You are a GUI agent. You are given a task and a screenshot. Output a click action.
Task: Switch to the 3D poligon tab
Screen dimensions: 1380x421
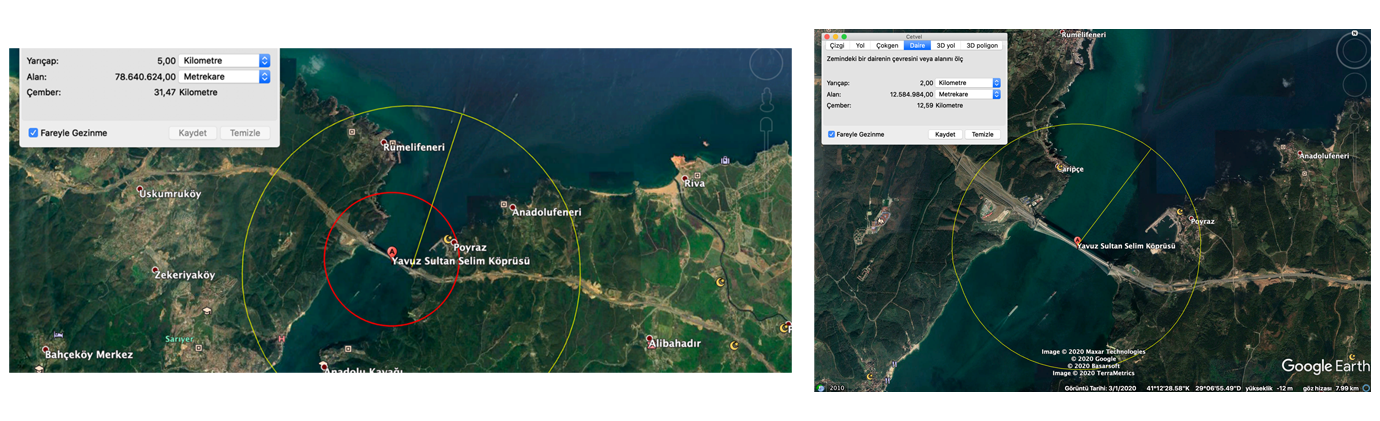(x=982, y=45)
